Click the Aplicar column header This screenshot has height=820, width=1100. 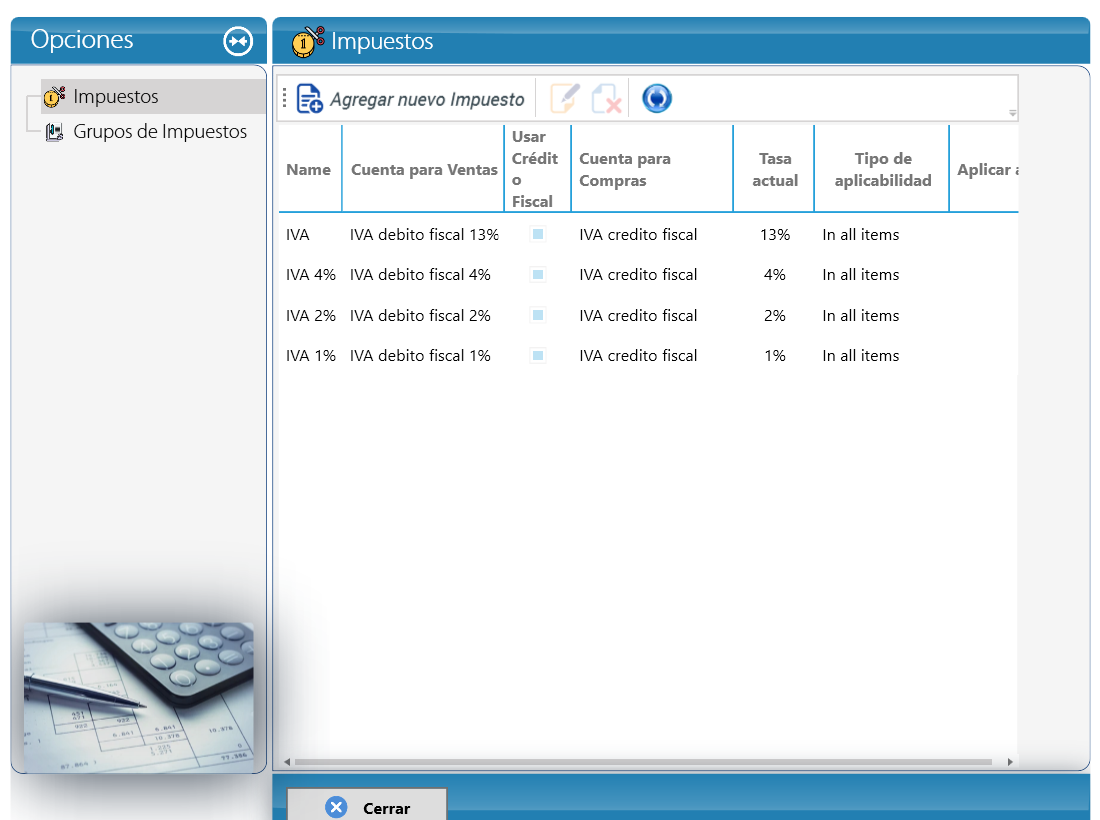[x=984, y=169]
